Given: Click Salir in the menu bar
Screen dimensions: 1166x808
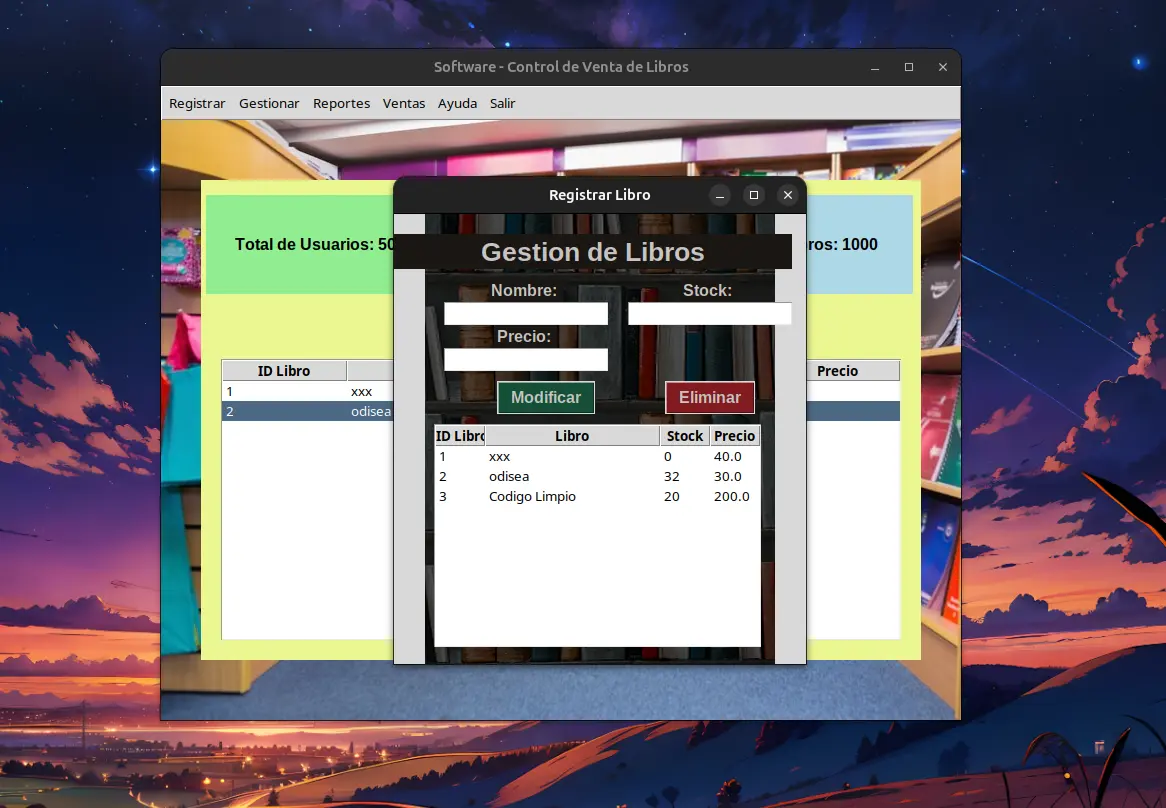Looking at the screenshot, I should click(502, 103).
